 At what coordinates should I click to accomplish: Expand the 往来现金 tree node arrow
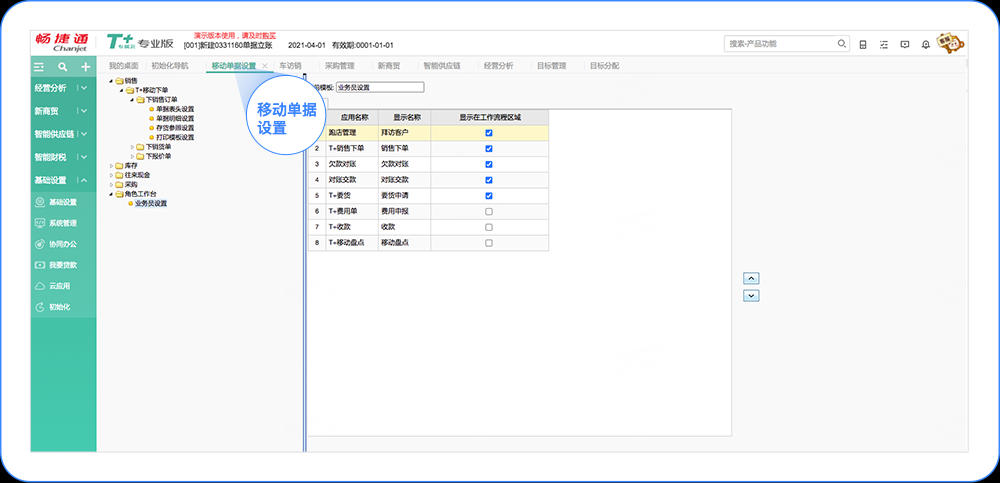pos(112,175)
